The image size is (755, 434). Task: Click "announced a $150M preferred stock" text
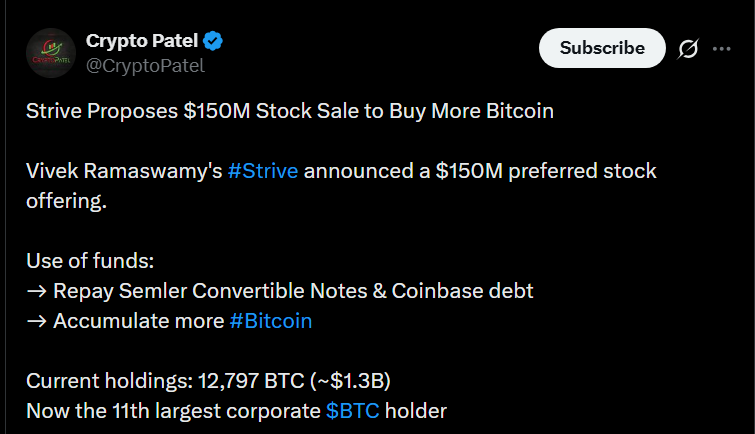pos(480,170)
